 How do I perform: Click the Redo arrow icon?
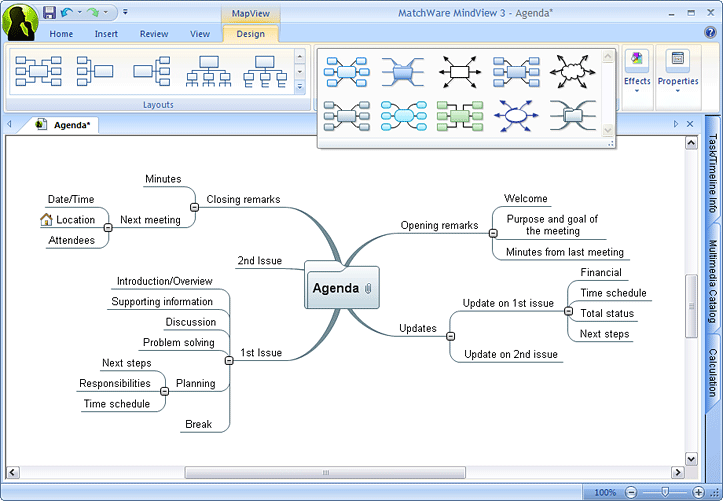pyautogui.click(x=93, y=12)
